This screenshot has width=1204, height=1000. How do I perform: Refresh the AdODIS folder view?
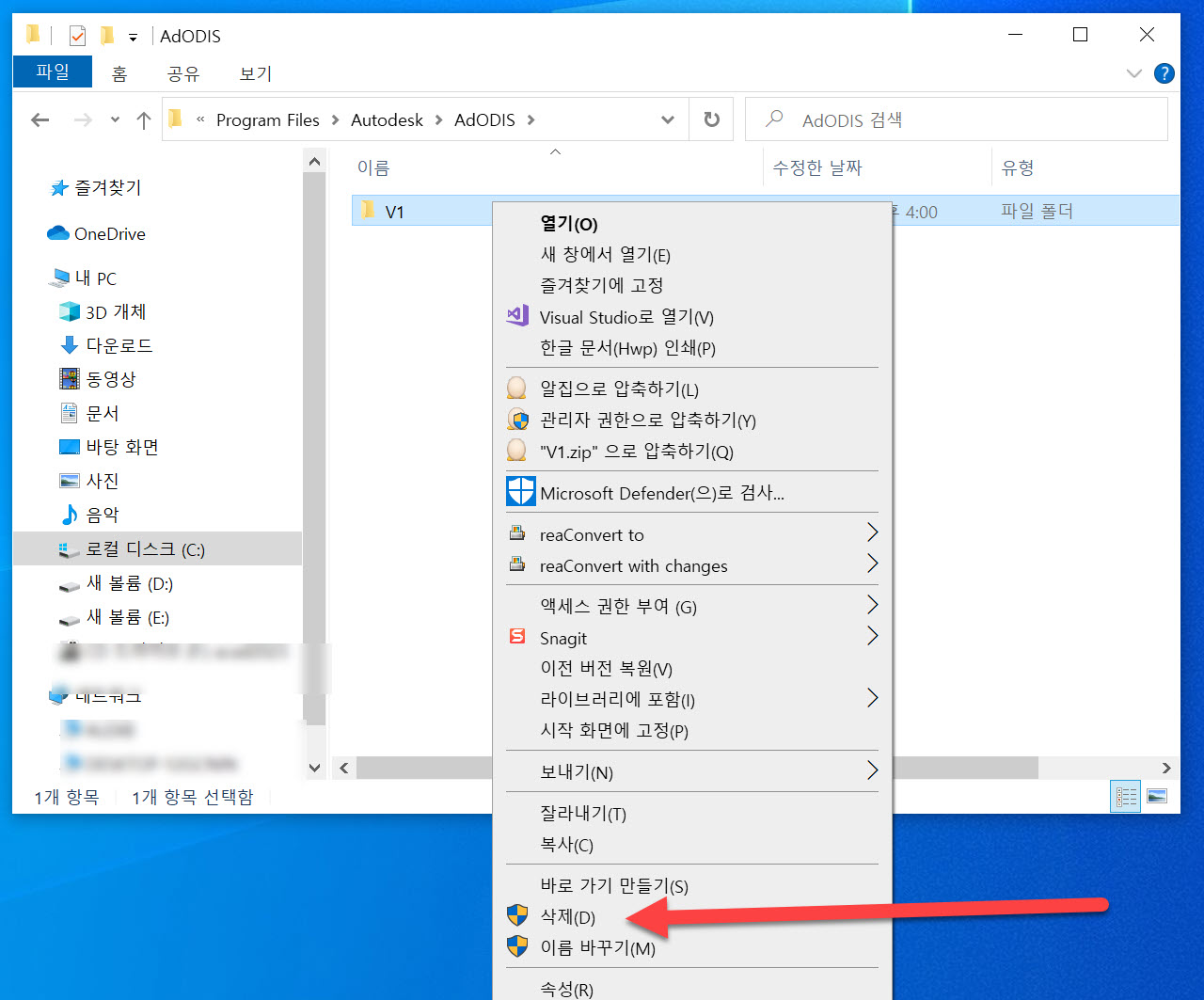pos(712,119)
